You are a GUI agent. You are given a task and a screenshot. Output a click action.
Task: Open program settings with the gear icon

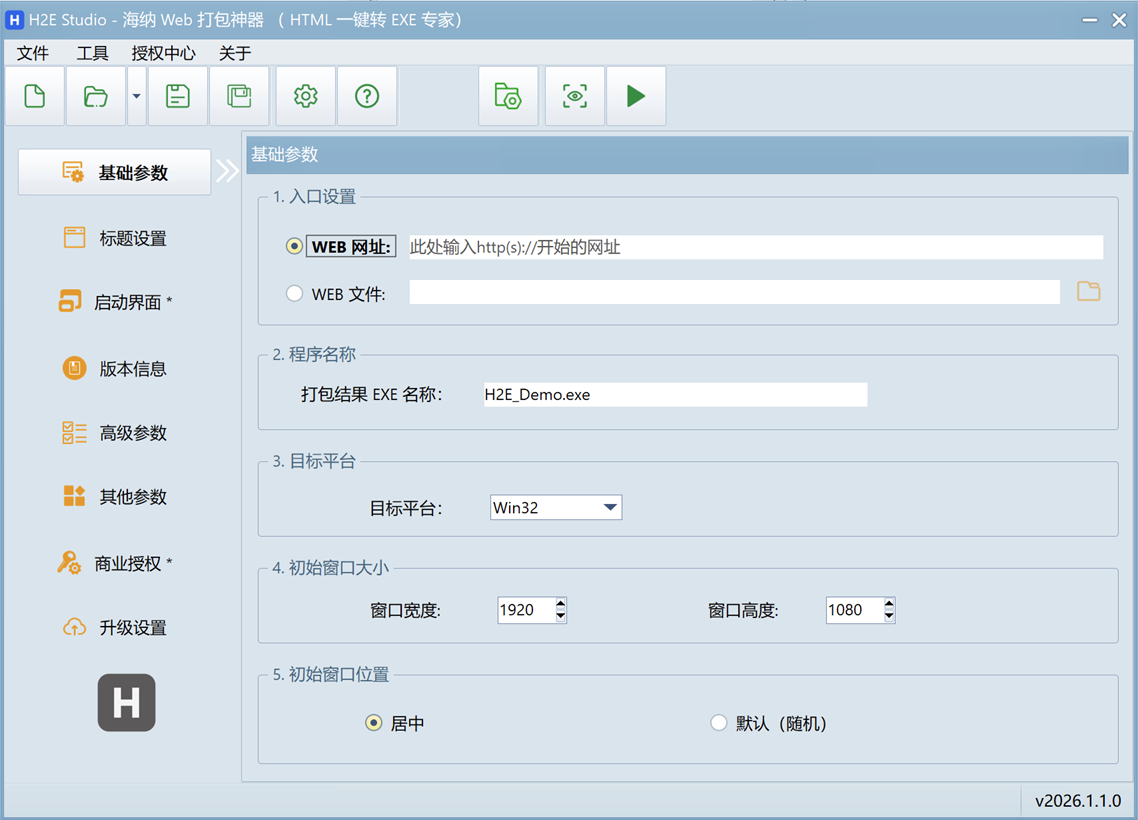tap(305, 95)
